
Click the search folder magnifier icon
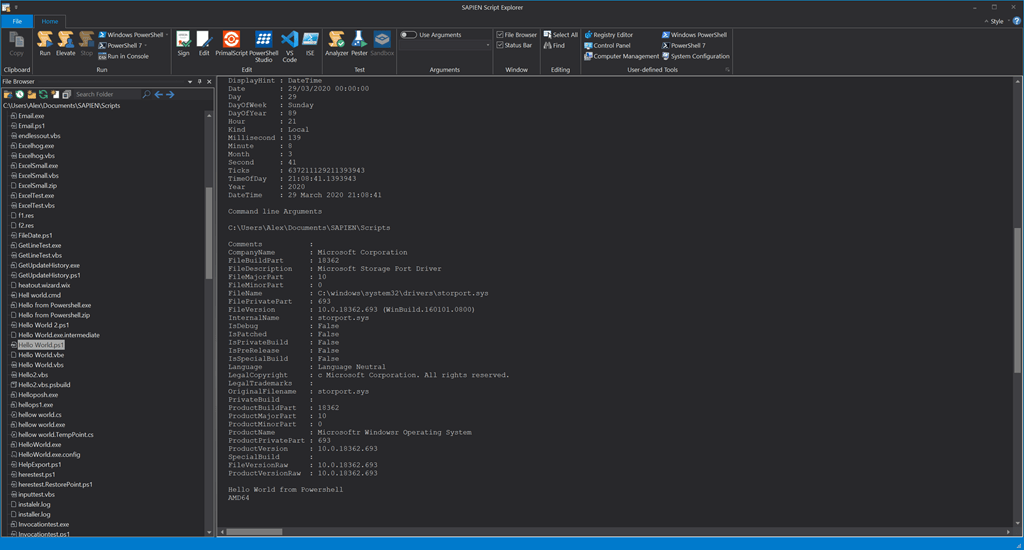(146, 94)
